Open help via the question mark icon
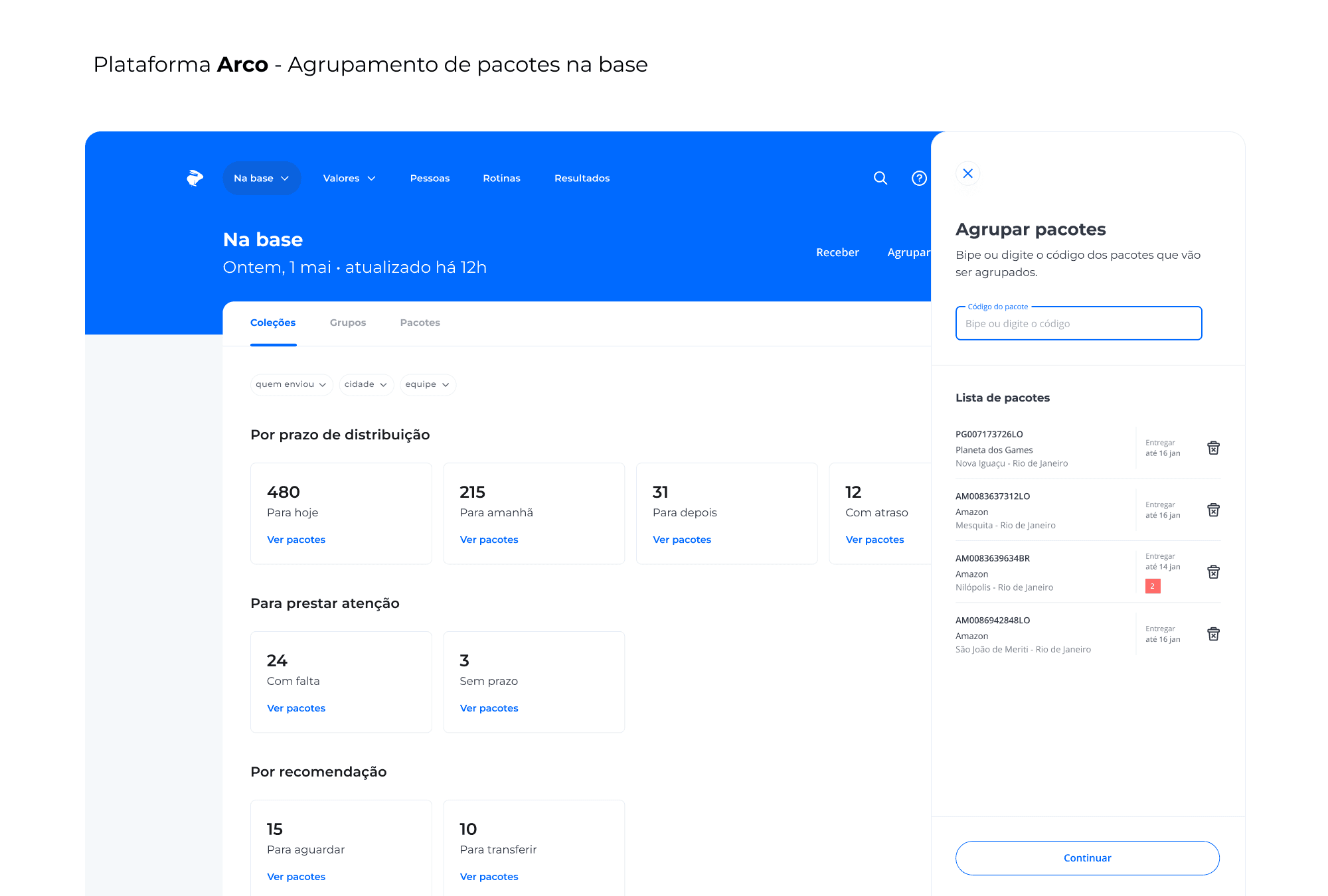 919,178
